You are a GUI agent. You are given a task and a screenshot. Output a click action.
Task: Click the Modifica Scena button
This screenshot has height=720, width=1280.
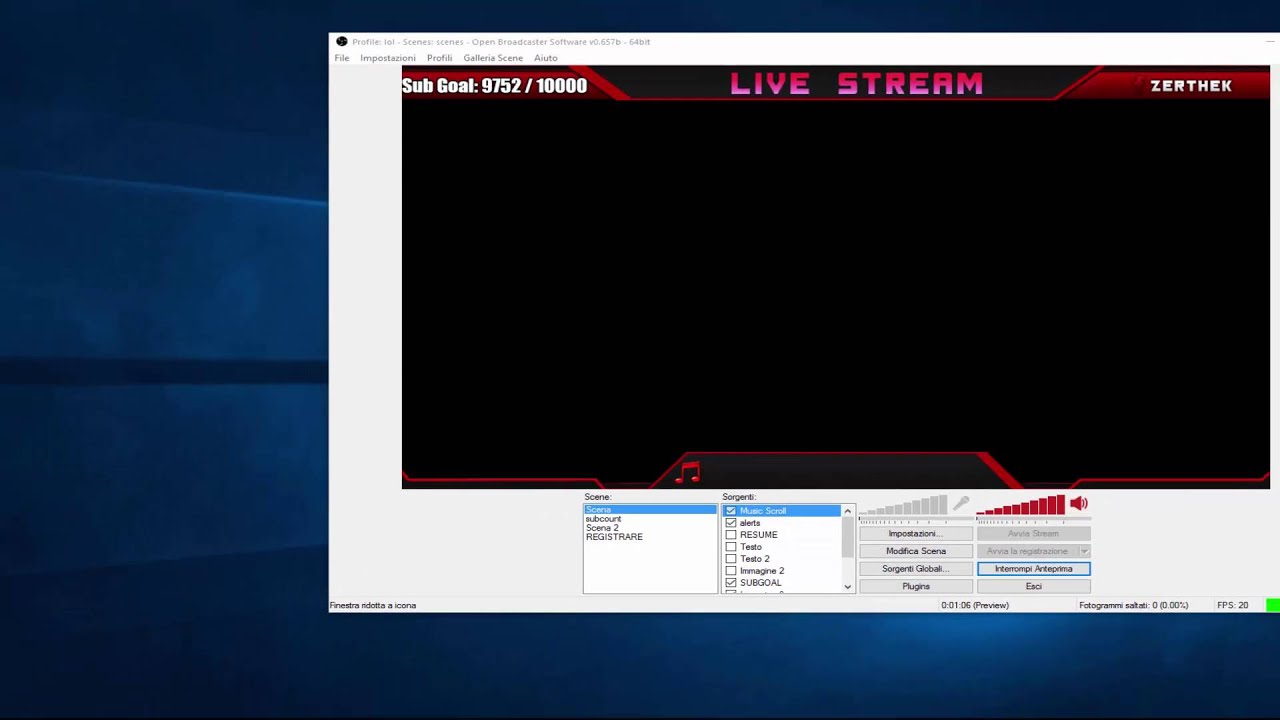click(x=916, y=551)
